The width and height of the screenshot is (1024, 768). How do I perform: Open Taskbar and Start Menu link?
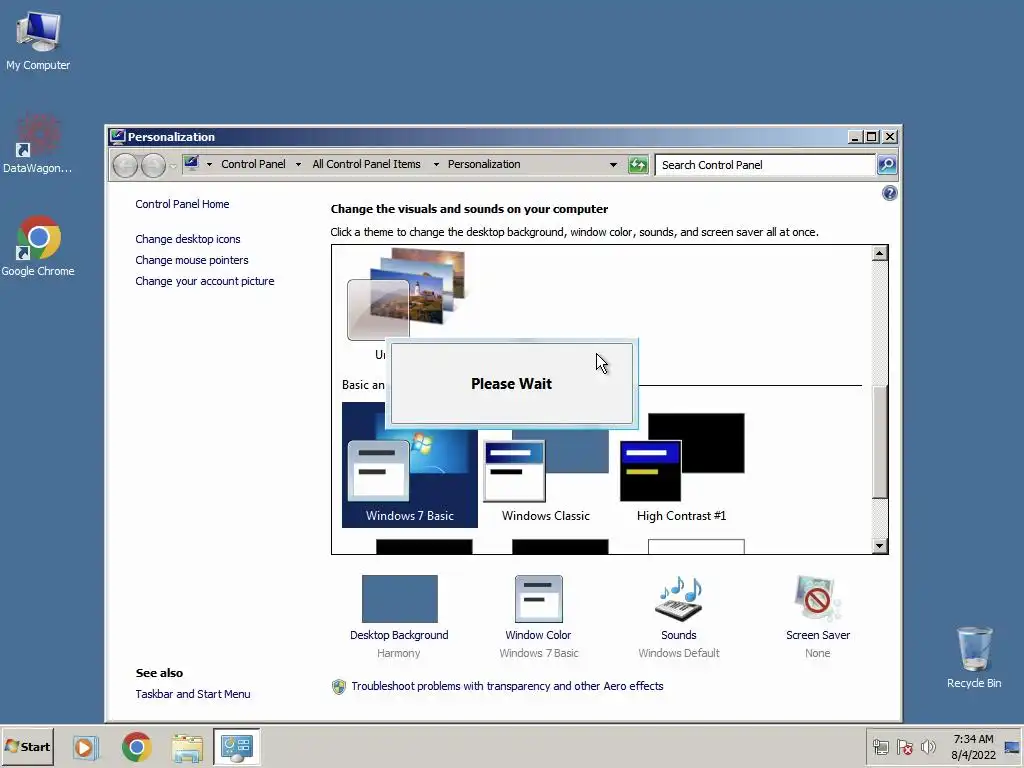click(x=193, y=694)
